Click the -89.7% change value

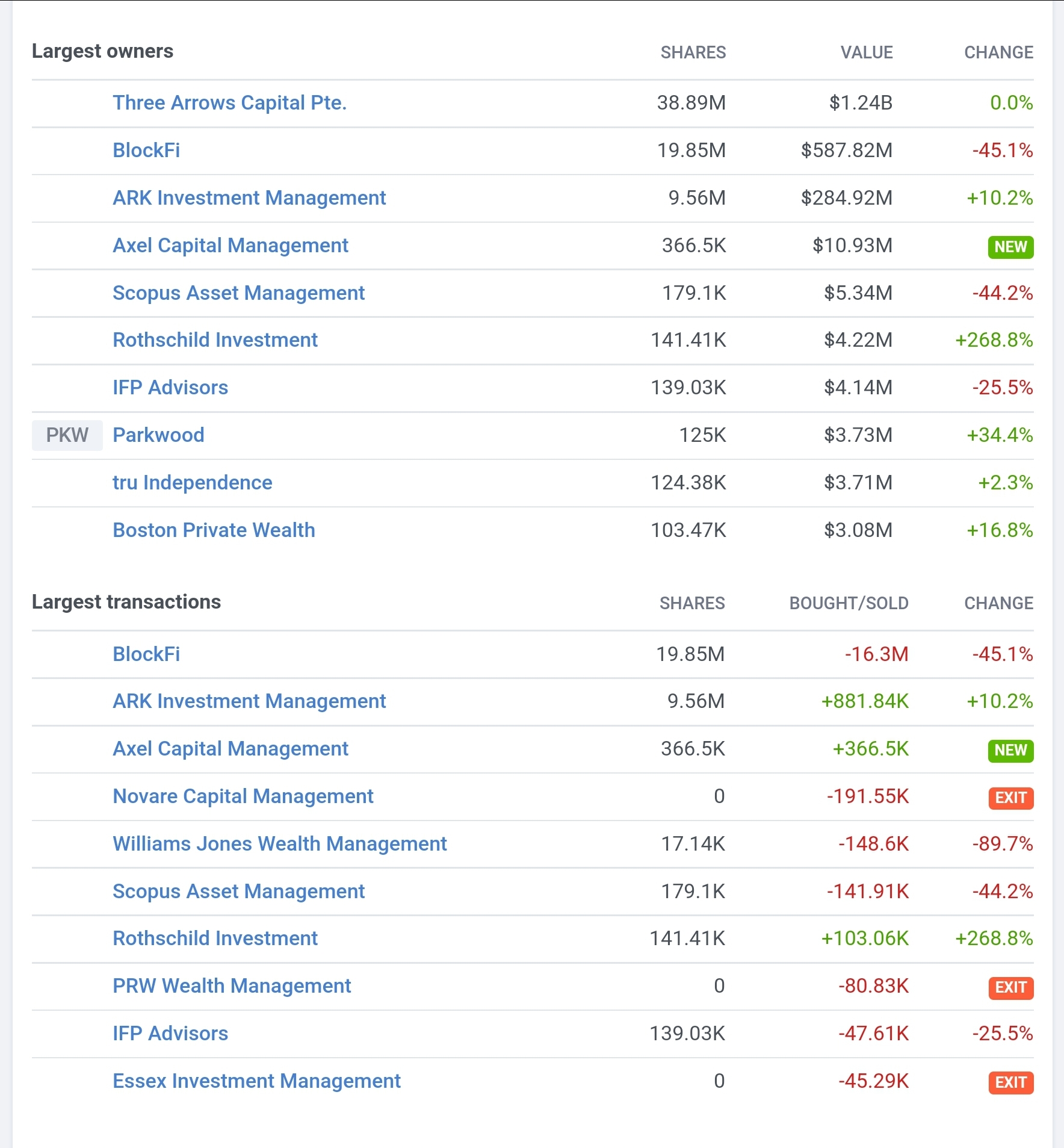pos(1003,844)
